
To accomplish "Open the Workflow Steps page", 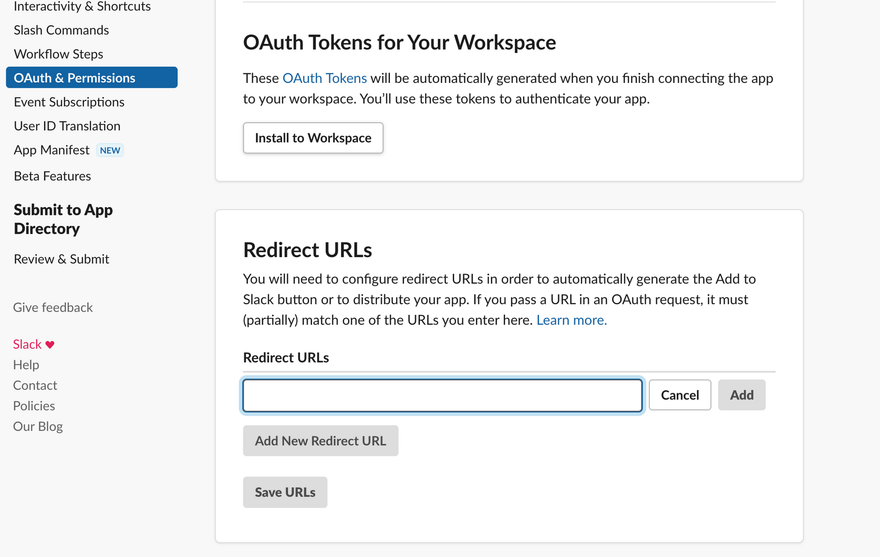I will point(58,54).
